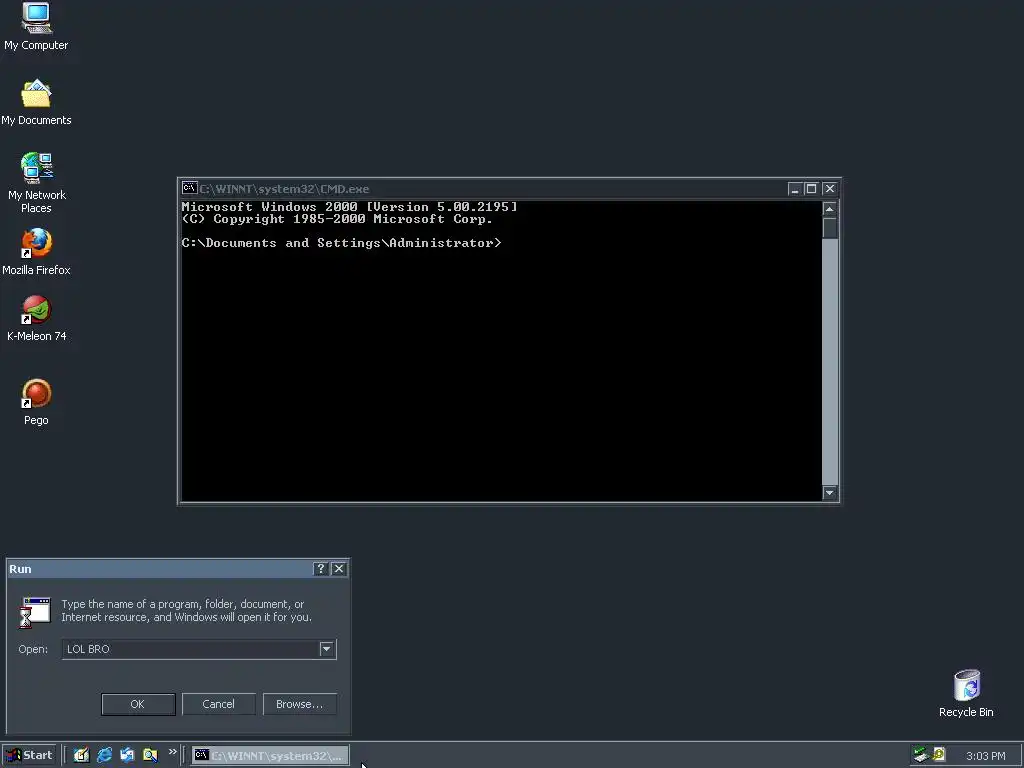Click the Open text field in Run
The height and width of the screenshot is (768, 1024).
[x=190, y=649]
